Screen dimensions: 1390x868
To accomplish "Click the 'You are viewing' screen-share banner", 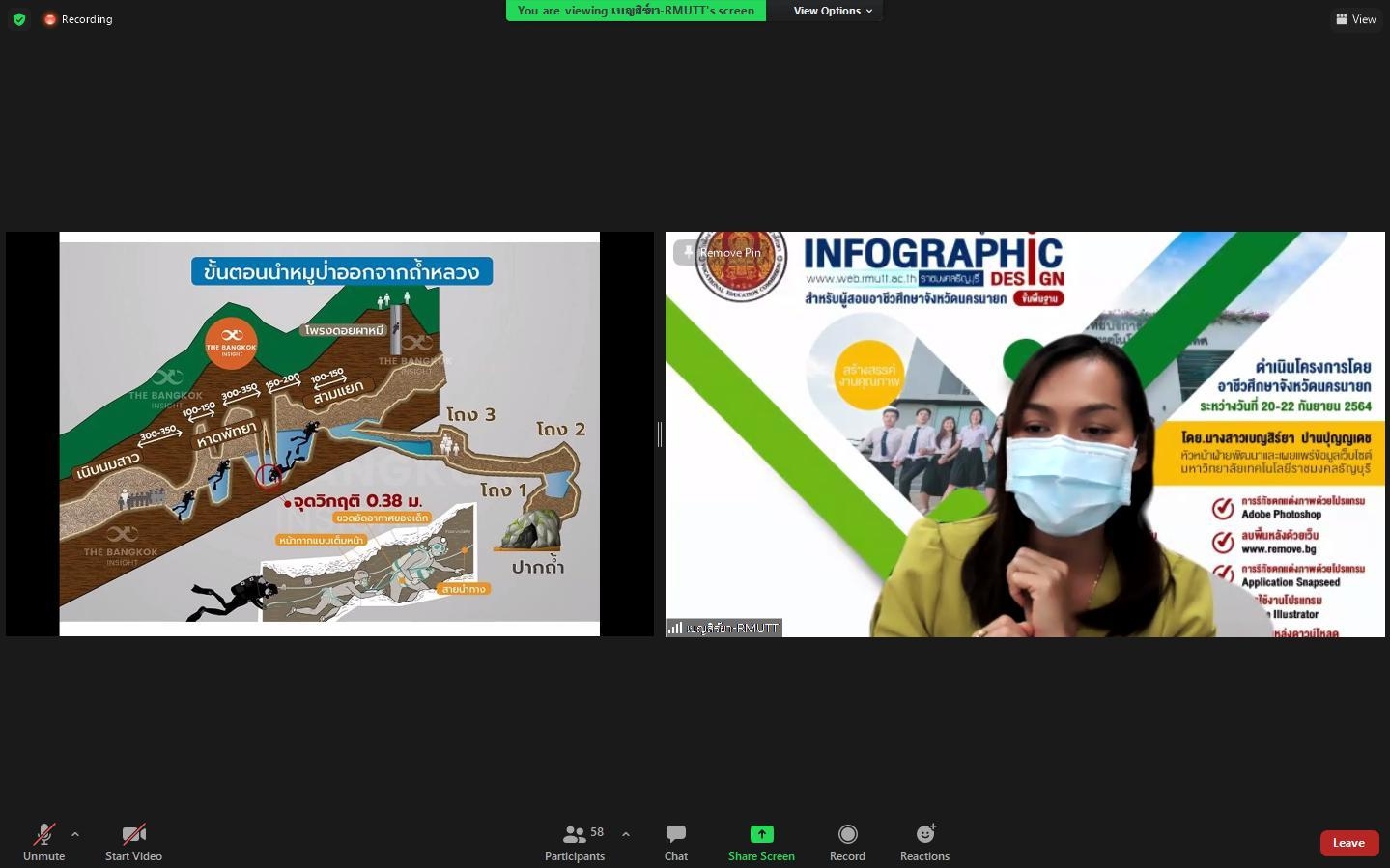I will pos(636,11).
